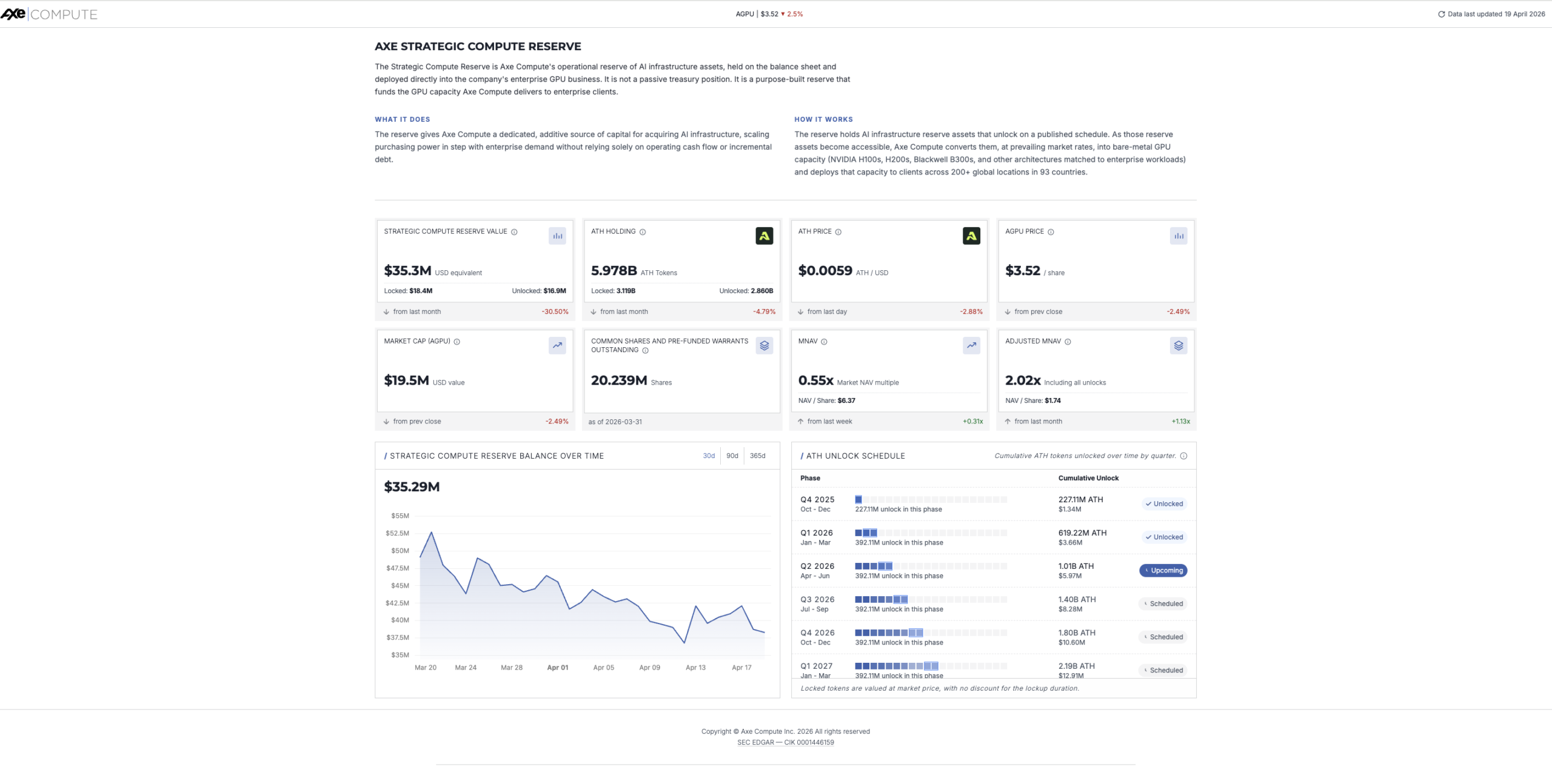Screen dimensions: 1552x784
Task: Click the trend line icon on Market Cap card
Action: click(557, 345)
